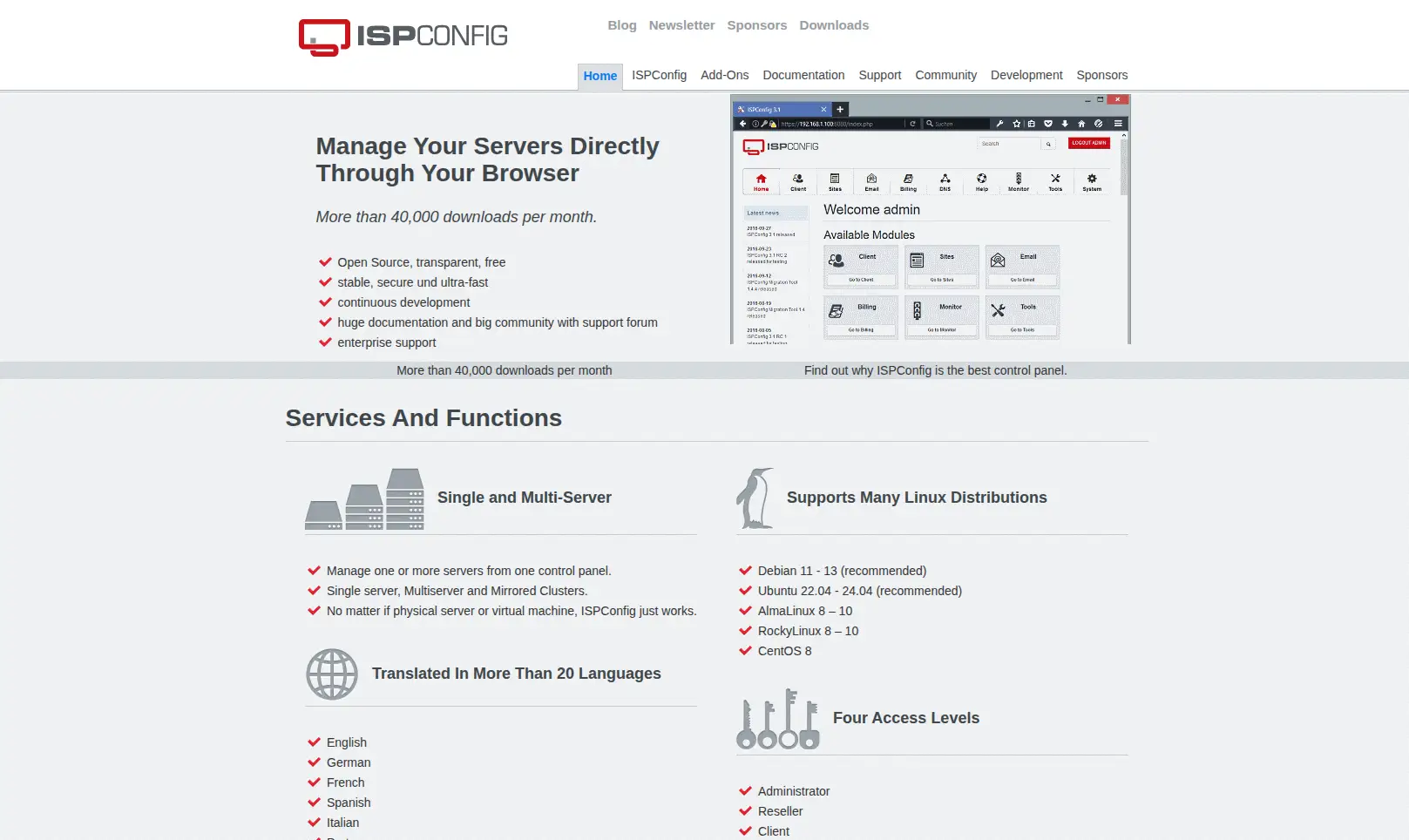Image resolution: width=1409 pixels, height=840 pixels.
Task: Go to the Development menu item
Action: pyautogui.click(x=1026, y=75)
